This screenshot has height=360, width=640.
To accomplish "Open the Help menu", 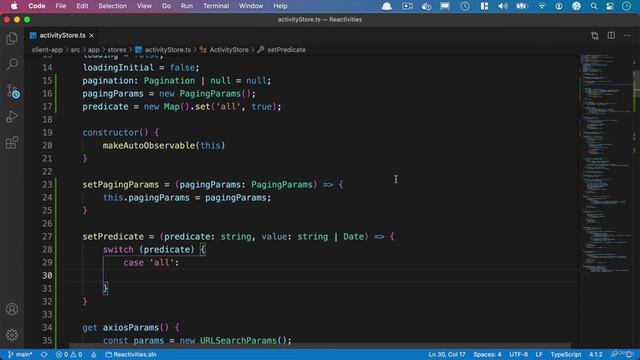I will tap(280, 6).
